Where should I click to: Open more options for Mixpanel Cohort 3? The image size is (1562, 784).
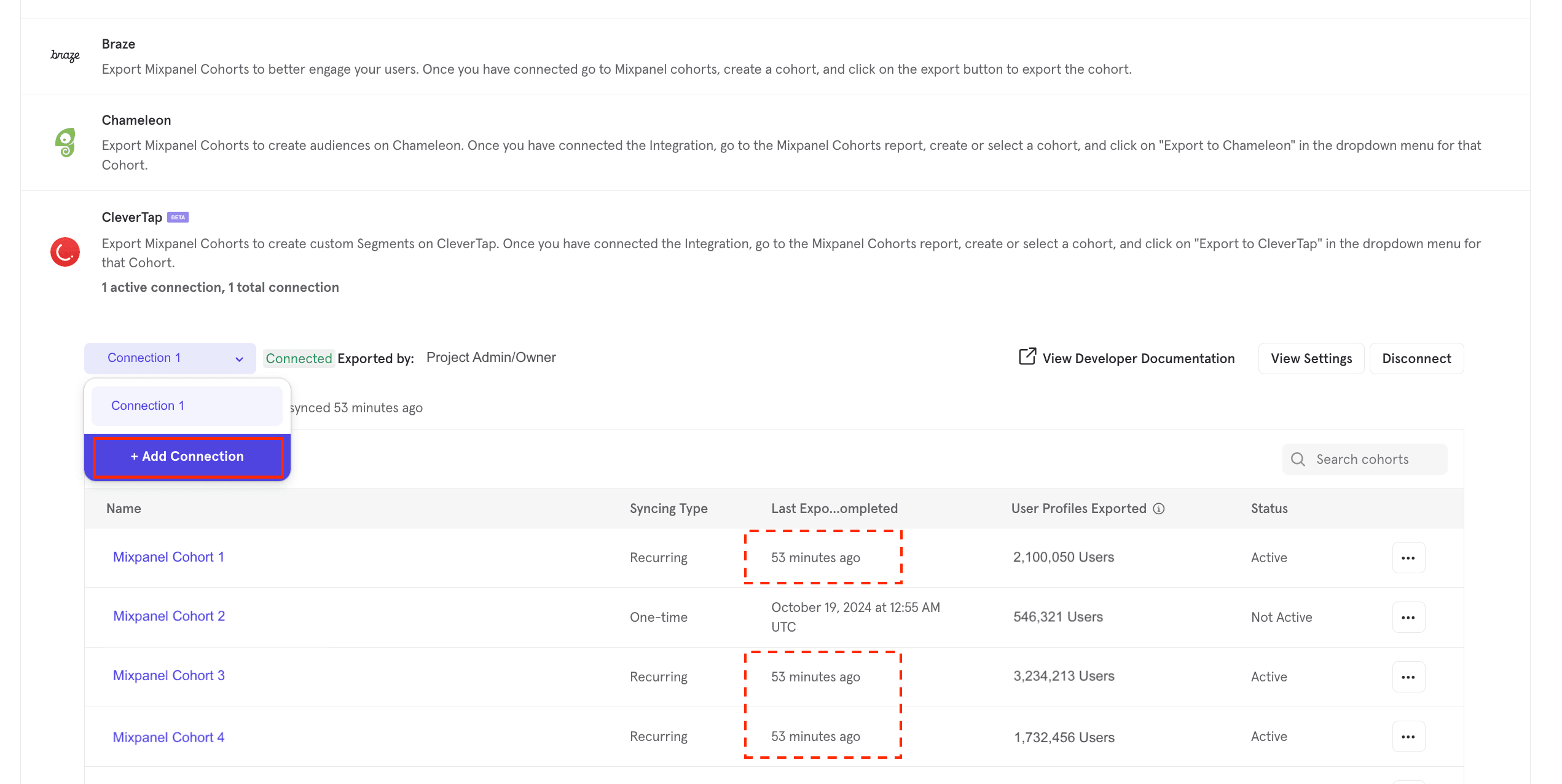1408,677
